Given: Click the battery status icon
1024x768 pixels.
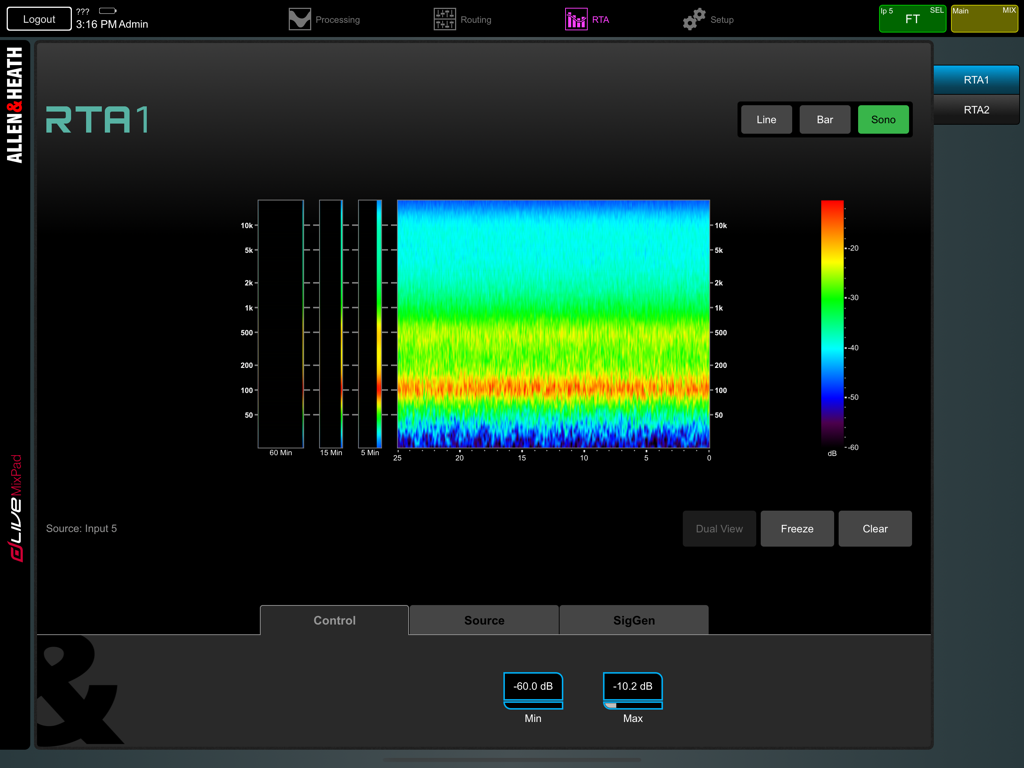Looking at the screenshot, I should pos(107,12).
